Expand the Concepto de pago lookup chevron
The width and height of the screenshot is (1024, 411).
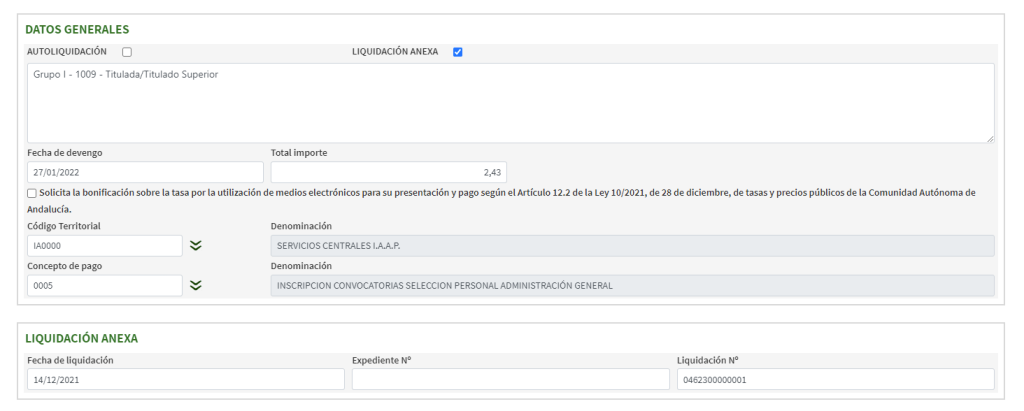[196, 286]
